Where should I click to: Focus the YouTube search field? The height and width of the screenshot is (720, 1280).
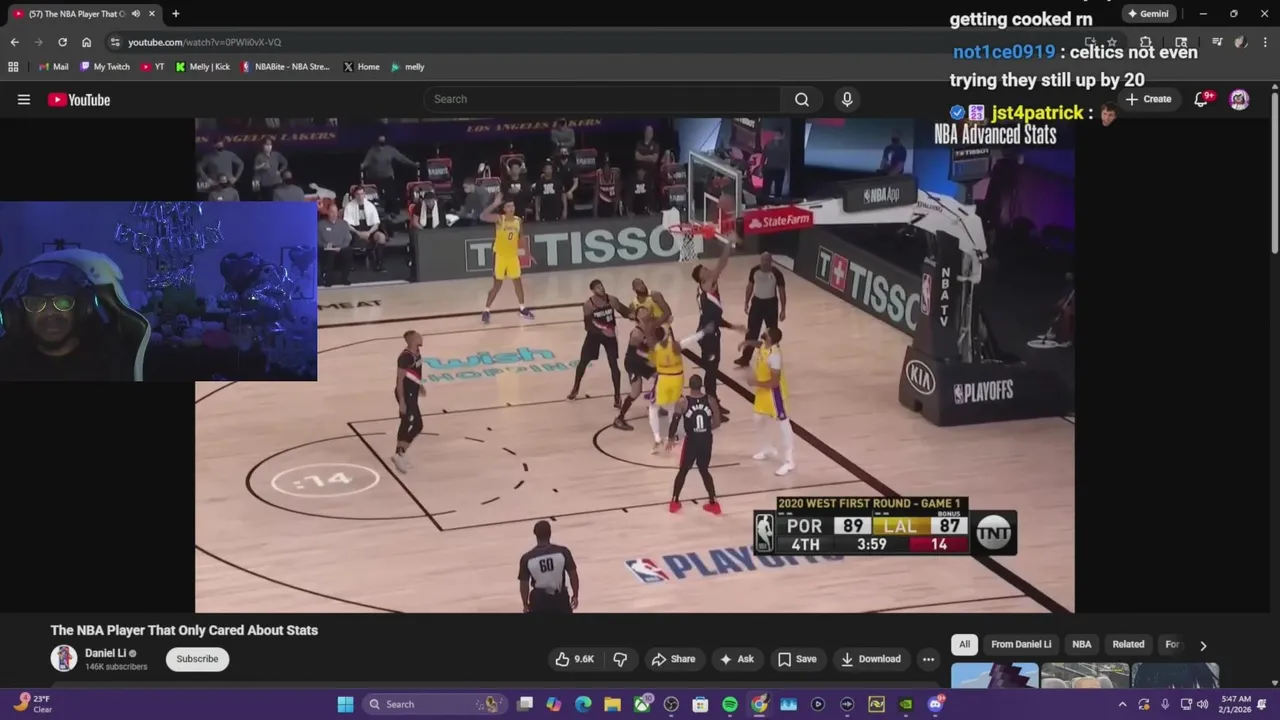pos(603,99)
